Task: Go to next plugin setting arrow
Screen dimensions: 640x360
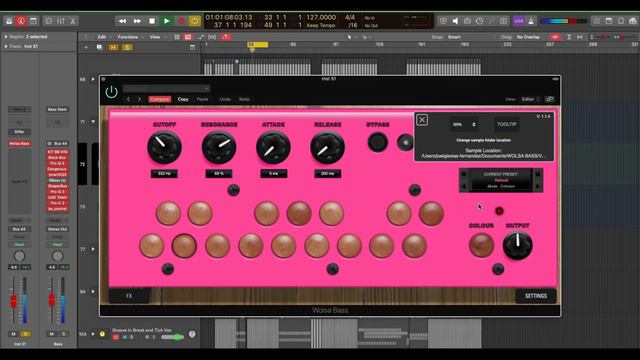Action: (139, 99)
